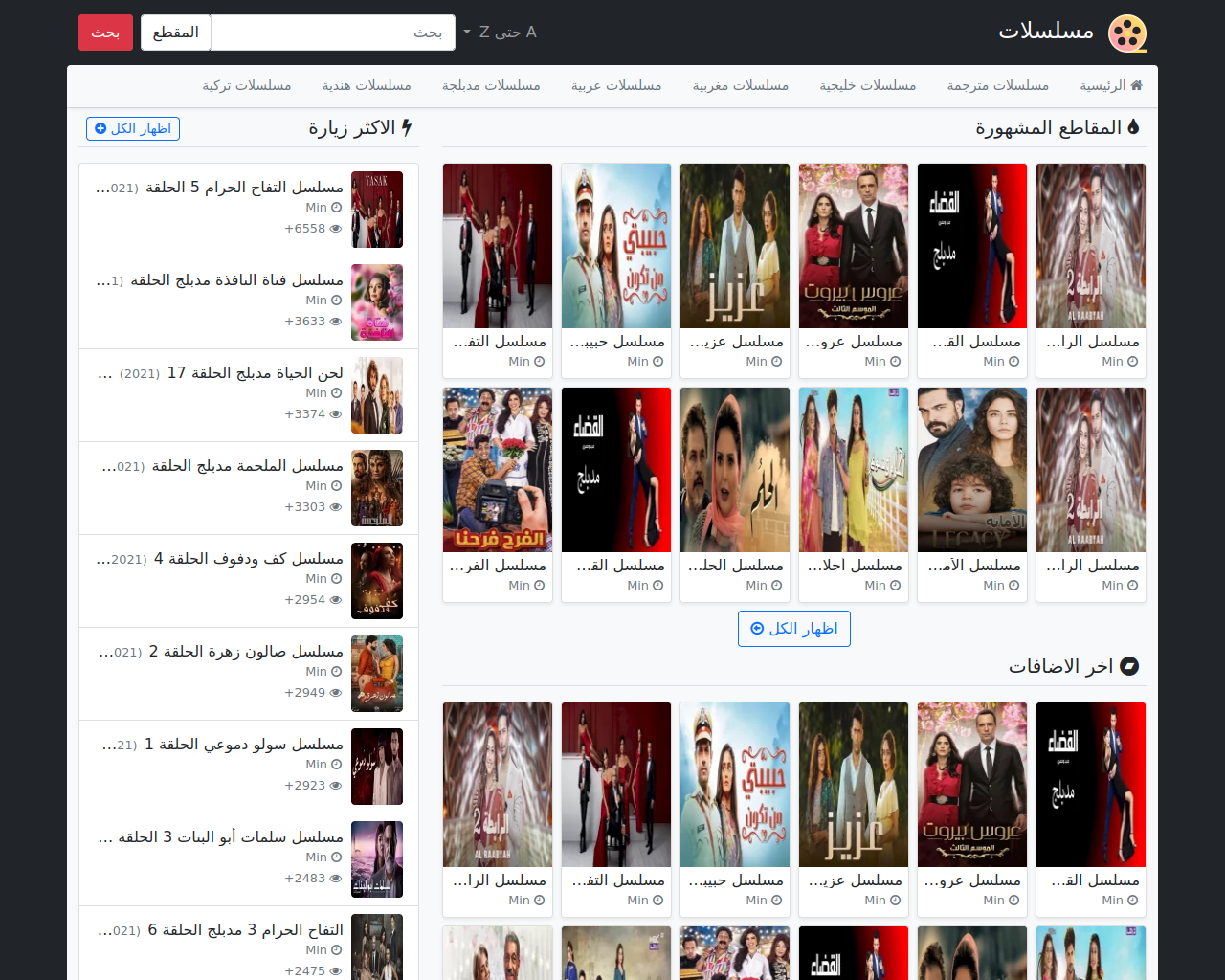Click clock Min icon under مسلسل الحل... card
This screenshot has width=1225, height=980.
[x=777, y=586]
